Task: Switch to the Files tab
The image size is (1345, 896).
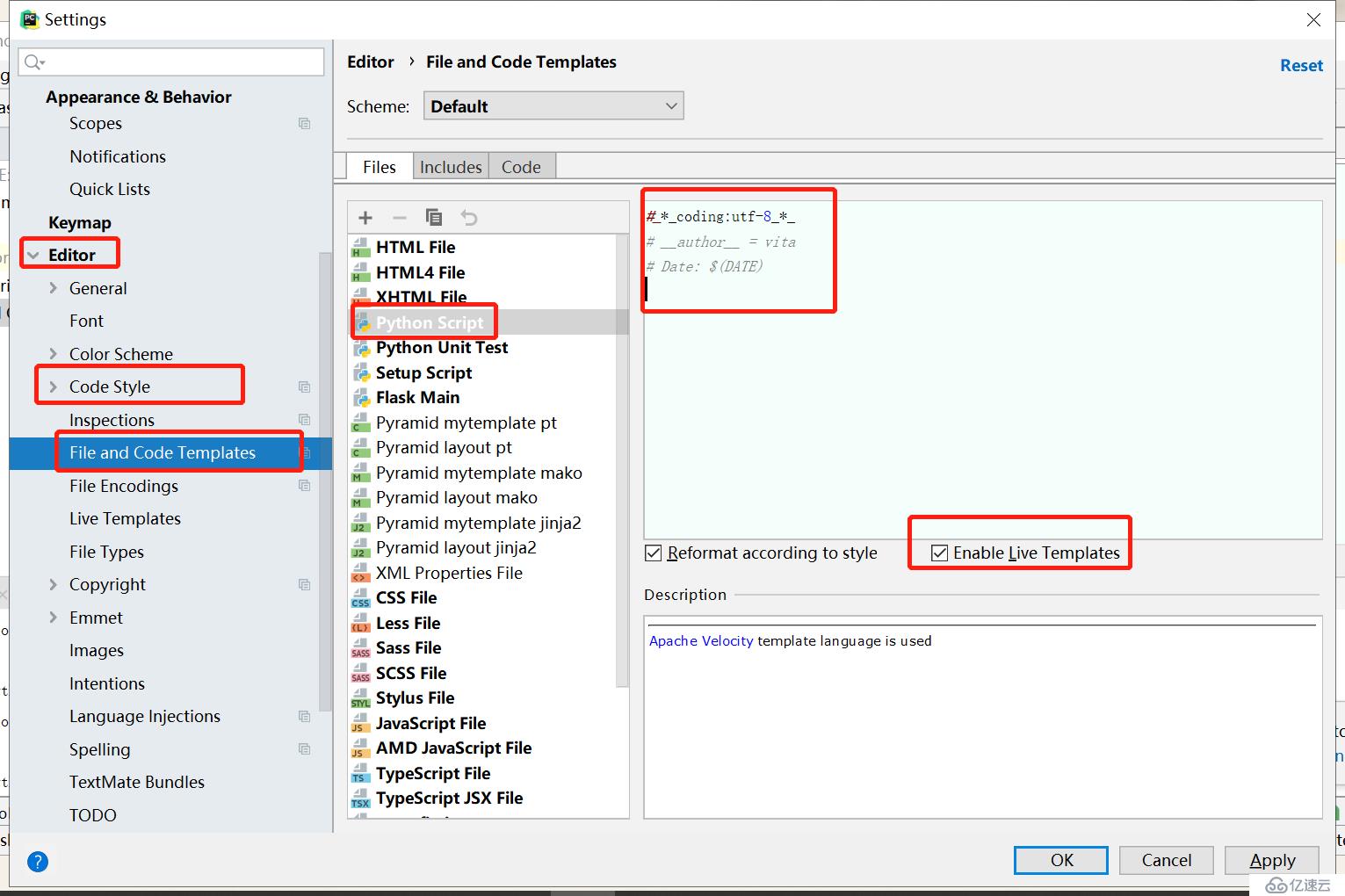Action: click(379, 167)
